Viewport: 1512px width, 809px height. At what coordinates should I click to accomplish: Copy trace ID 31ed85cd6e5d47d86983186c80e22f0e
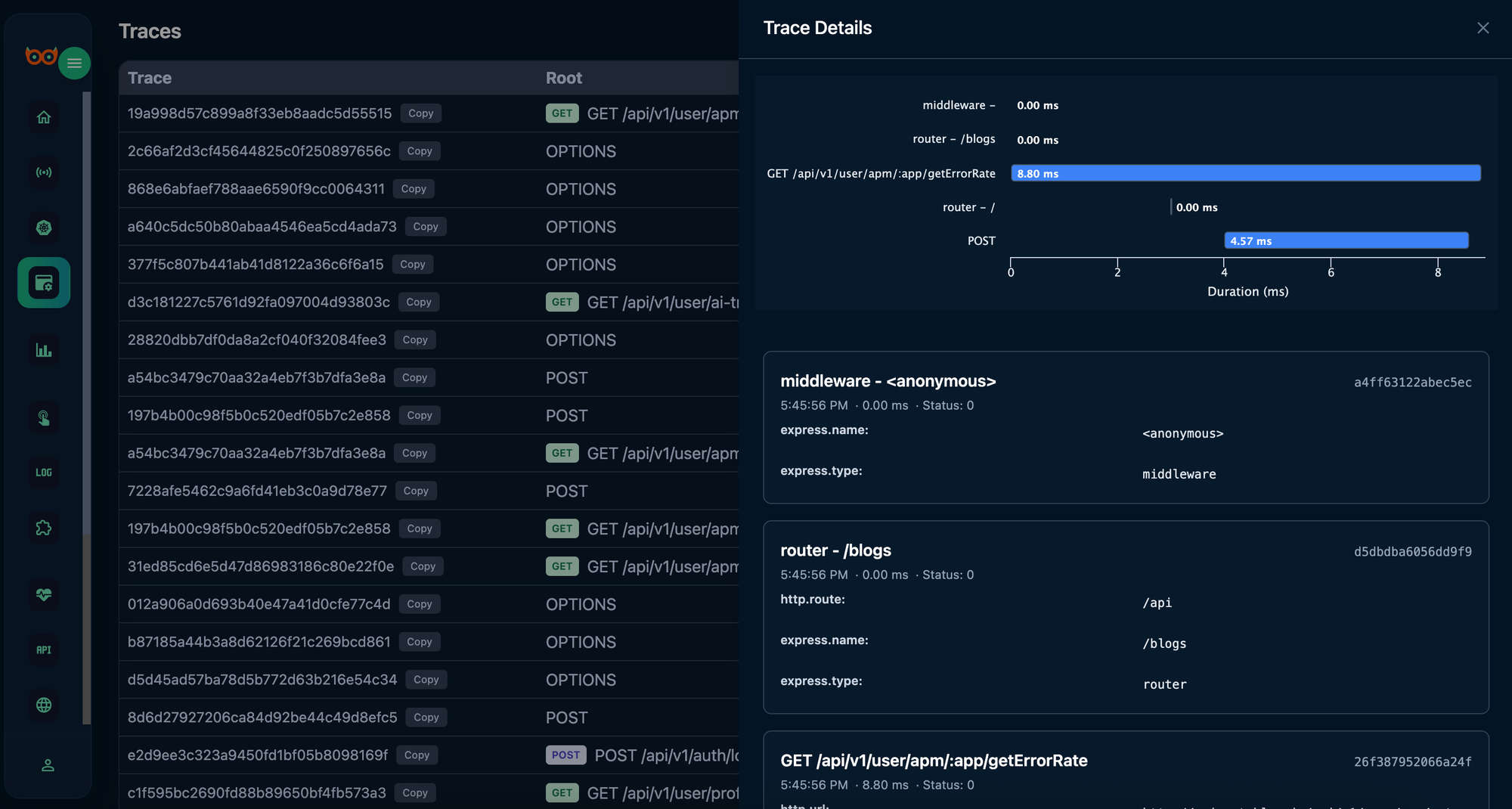pyautogui.click(x=423, y=566)
